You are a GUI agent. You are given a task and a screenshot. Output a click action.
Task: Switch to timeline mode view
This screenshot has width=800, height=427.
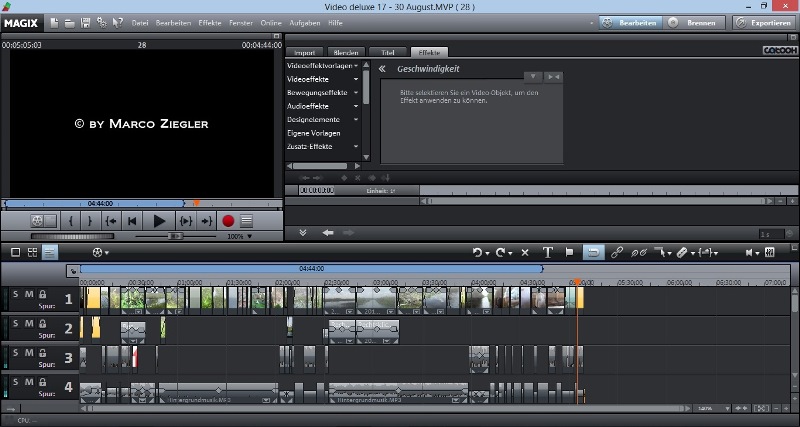[50, 252]
